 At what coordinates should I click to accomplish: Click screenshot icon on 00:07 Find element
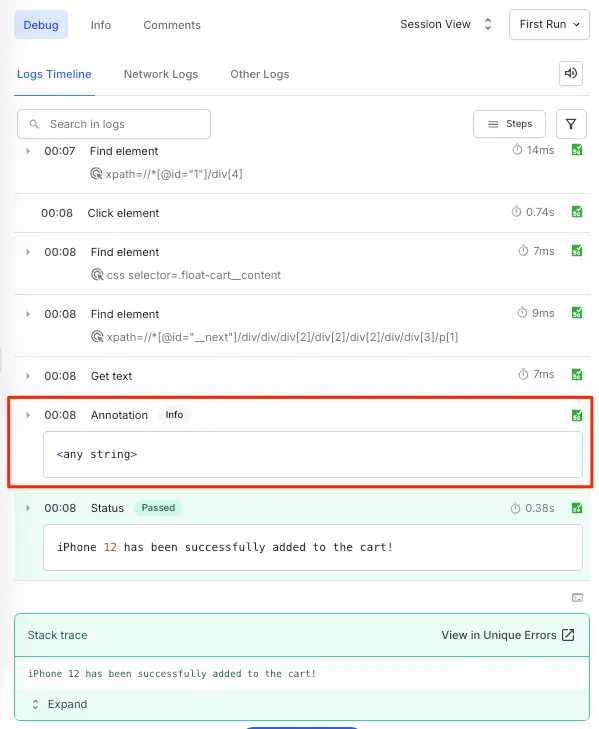(x=577, y=150)
